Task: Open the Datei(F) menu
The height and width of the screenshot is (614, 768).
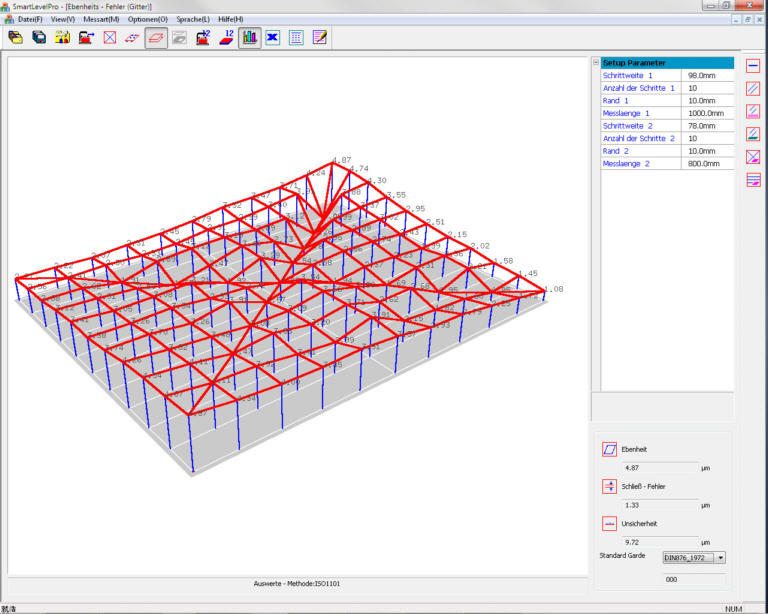Action: pyautogui.click(x=29, y=19)
